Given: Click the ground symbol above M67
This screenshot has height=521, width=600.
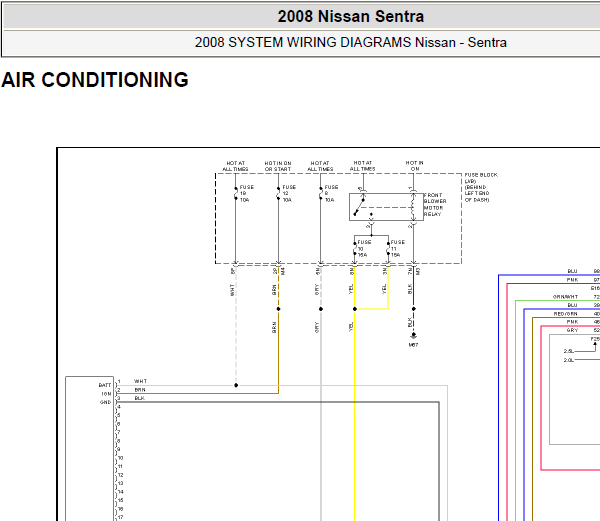Looking at the screenshot, I should 413,335.
